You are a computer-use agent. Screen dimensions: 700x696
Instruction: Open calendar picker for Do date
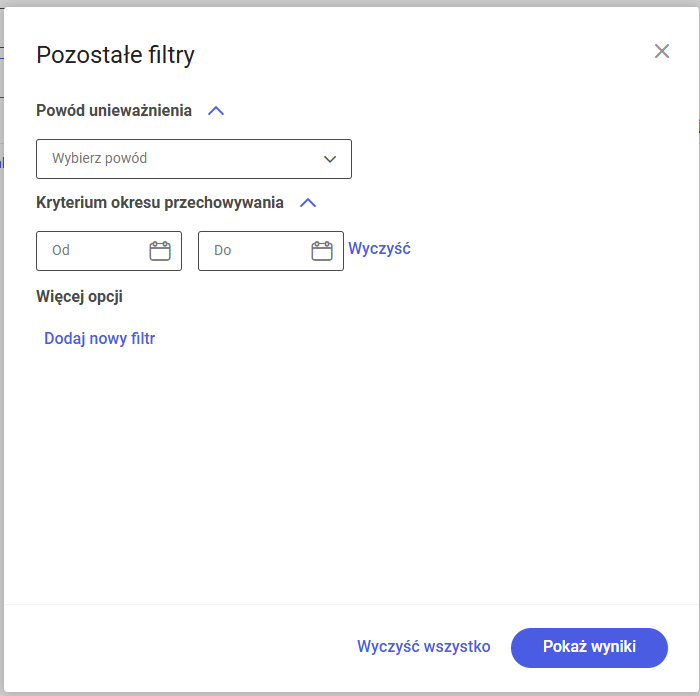click(322, 251)
